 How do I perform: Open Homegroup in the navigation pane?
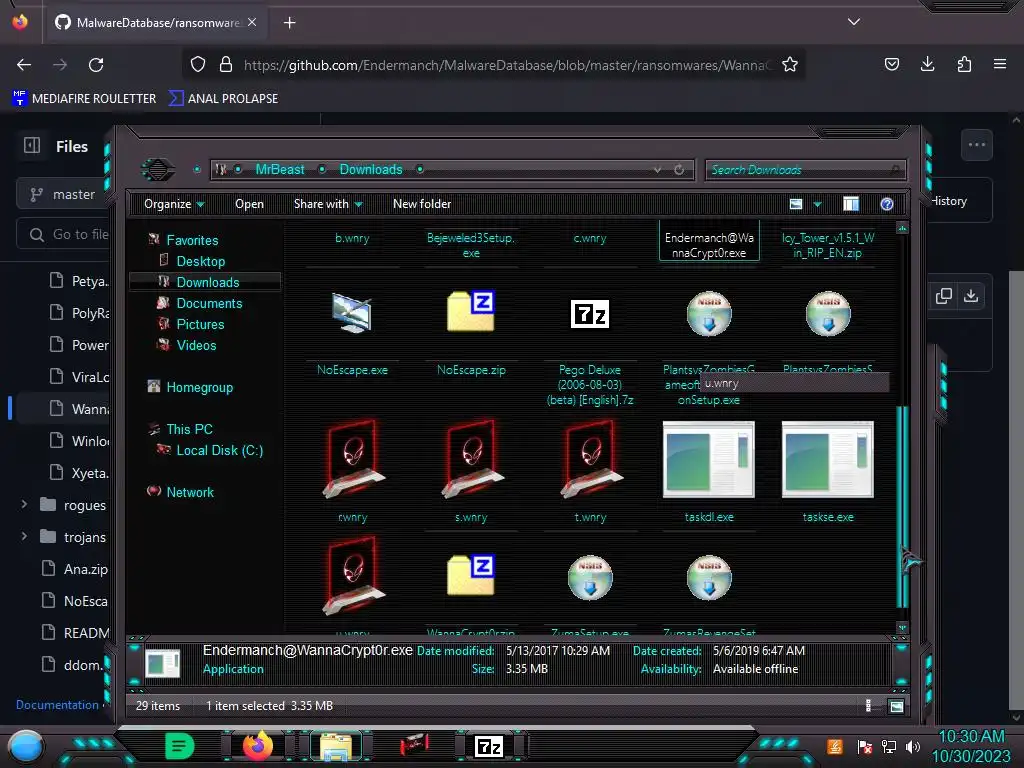(x=199, y=387)
